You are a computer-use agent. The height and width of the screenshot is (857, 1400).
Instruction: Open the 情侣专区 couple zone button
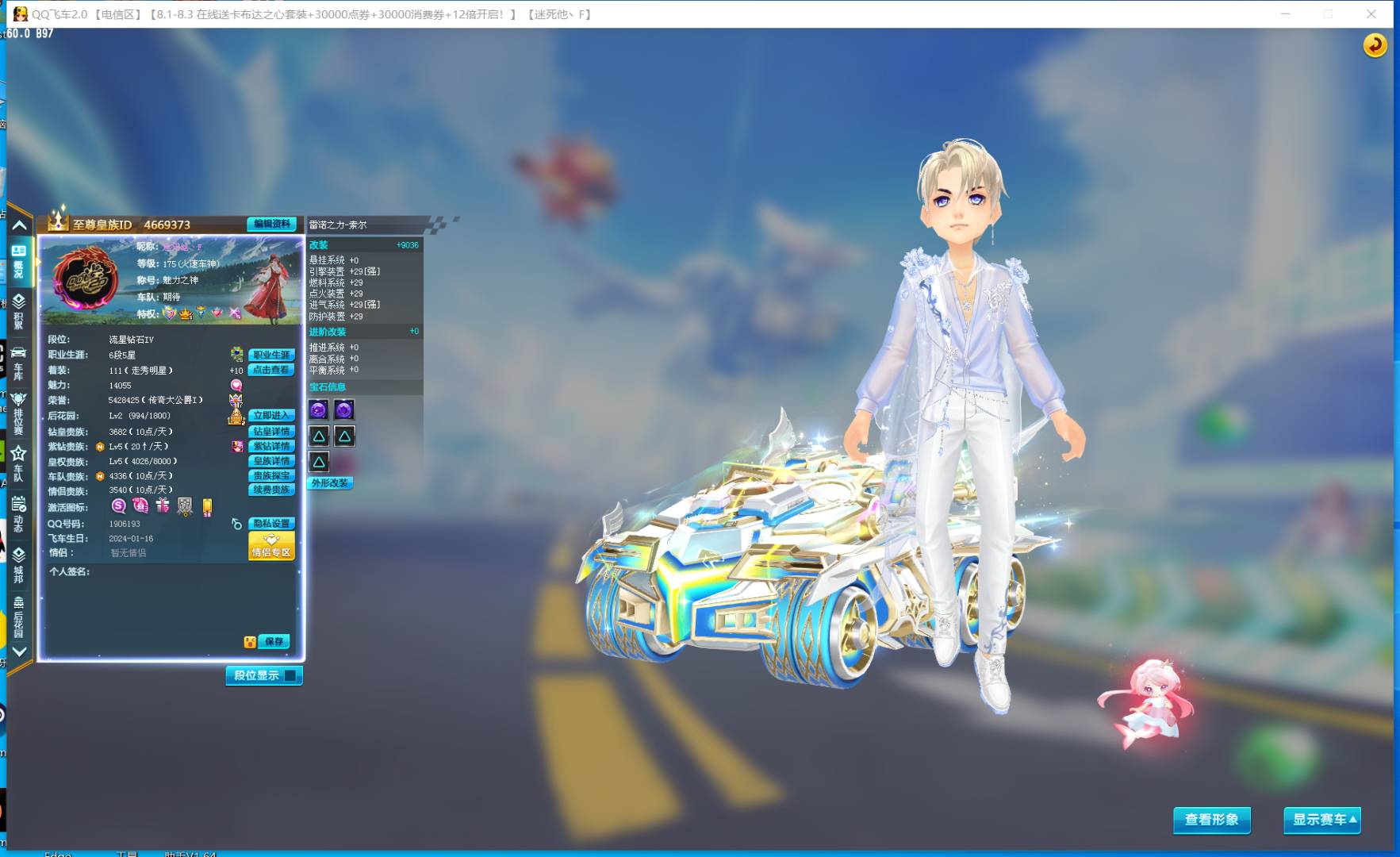[x=271, y=546]
